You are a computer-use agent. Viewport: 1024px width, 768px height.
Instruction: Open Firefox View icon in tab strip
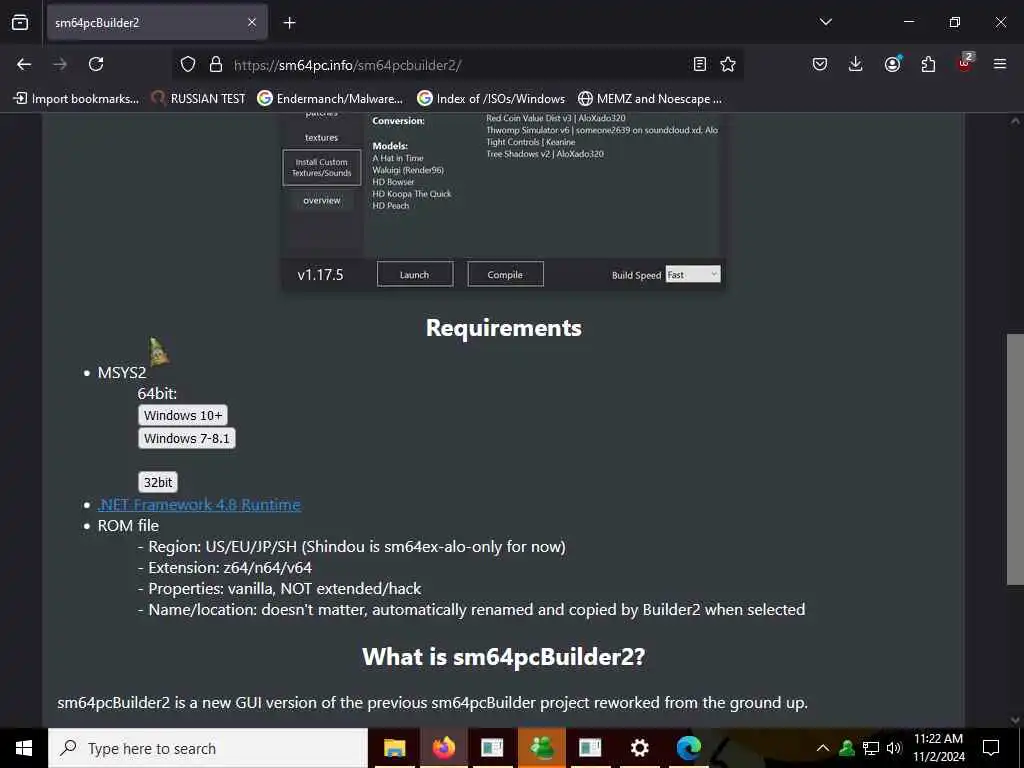pyautogui.click(x=20, y=22)
